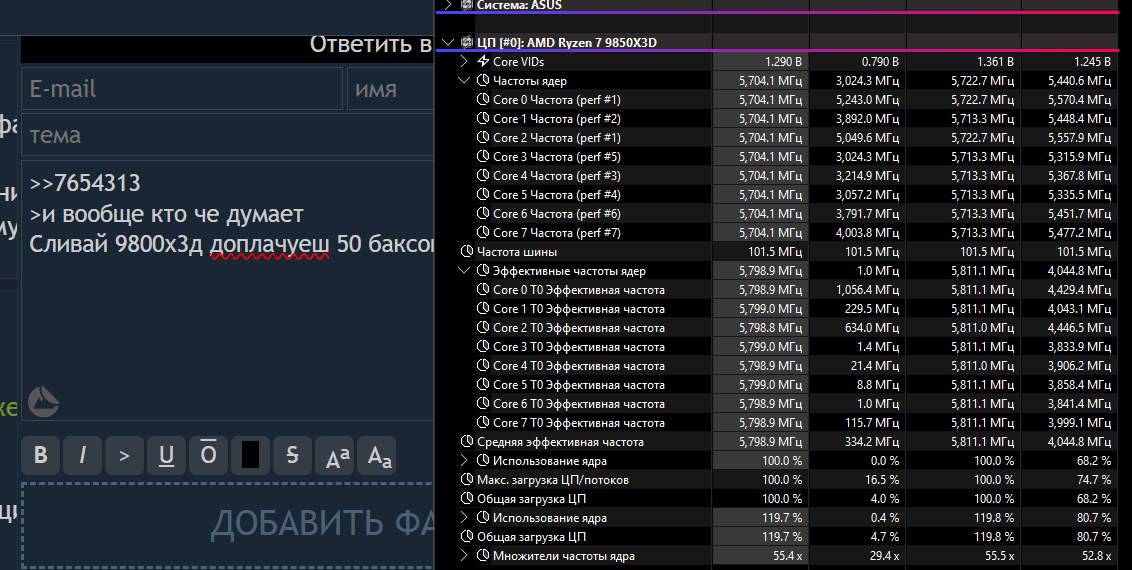Expand the Использование ядра row showing 119.7 %
The width and height of the screenshot is (1132, 570).
pyautogui.click(x=464, y=517)
